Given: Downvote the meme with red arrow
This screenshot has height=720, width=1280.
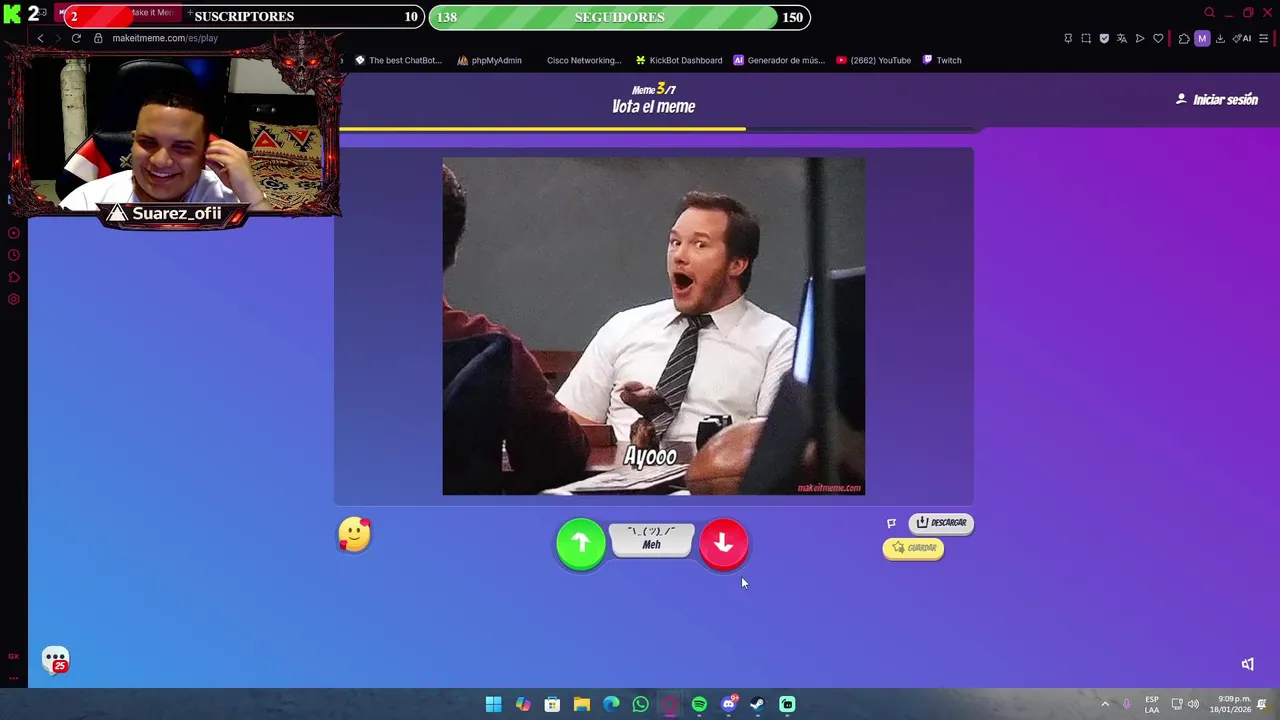Looking at the screenshot, I should pos(724,544).
